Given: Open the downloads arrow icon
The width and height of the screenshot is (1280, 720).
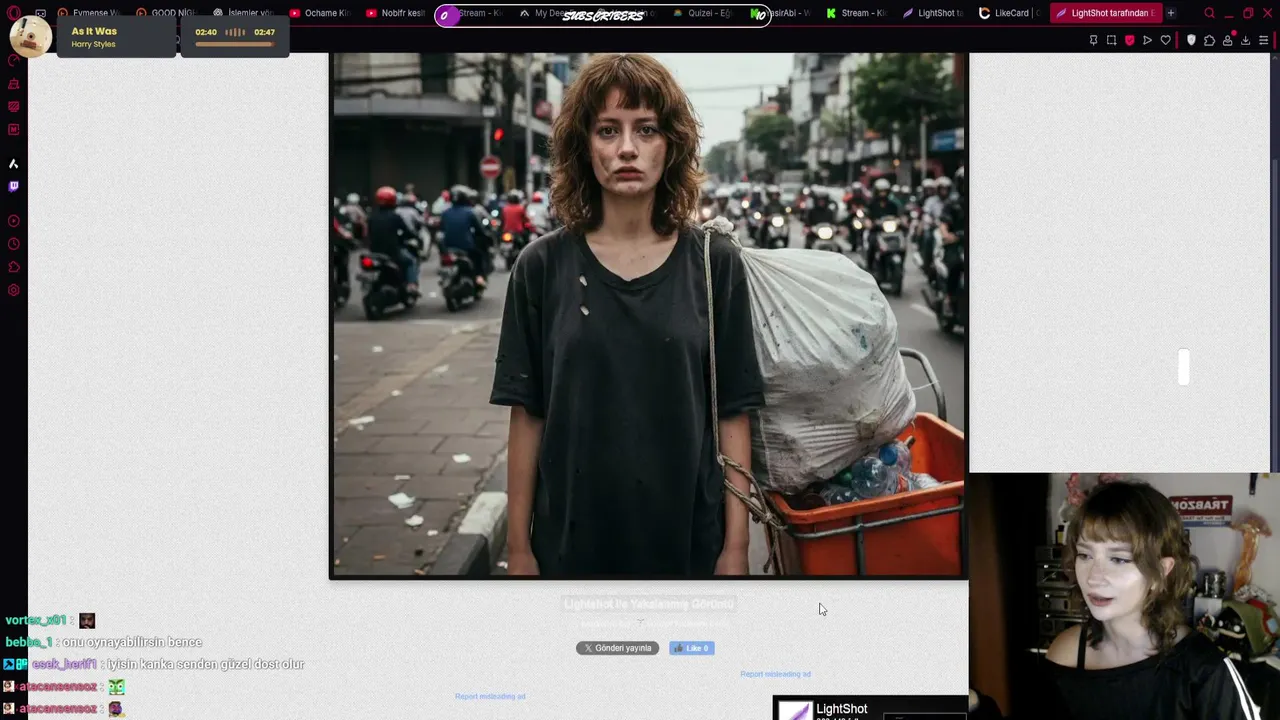Looking at the screenshot, I should [x=1245, y=40].
